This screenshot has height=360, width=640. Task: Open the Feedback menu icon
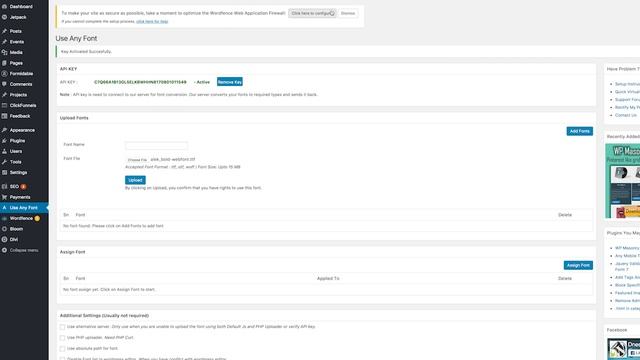(4, 116)
